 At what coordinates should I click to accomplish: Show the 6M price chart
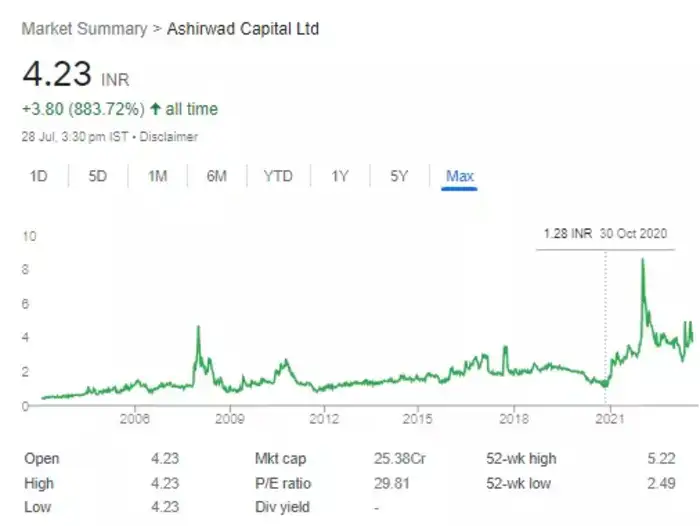pos(217,177)
